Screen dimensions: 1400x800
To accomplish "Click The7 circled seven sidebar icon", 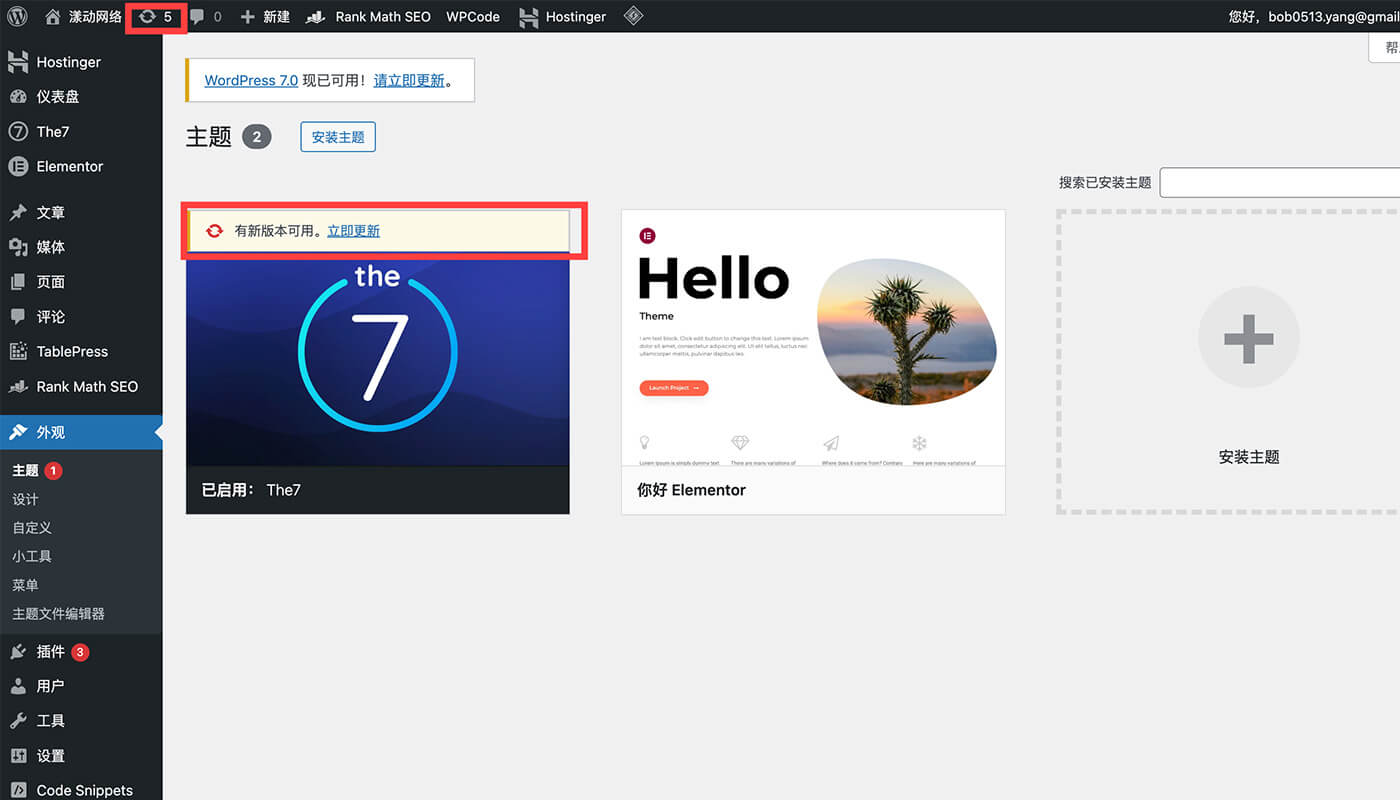I will tap(18, 132).
